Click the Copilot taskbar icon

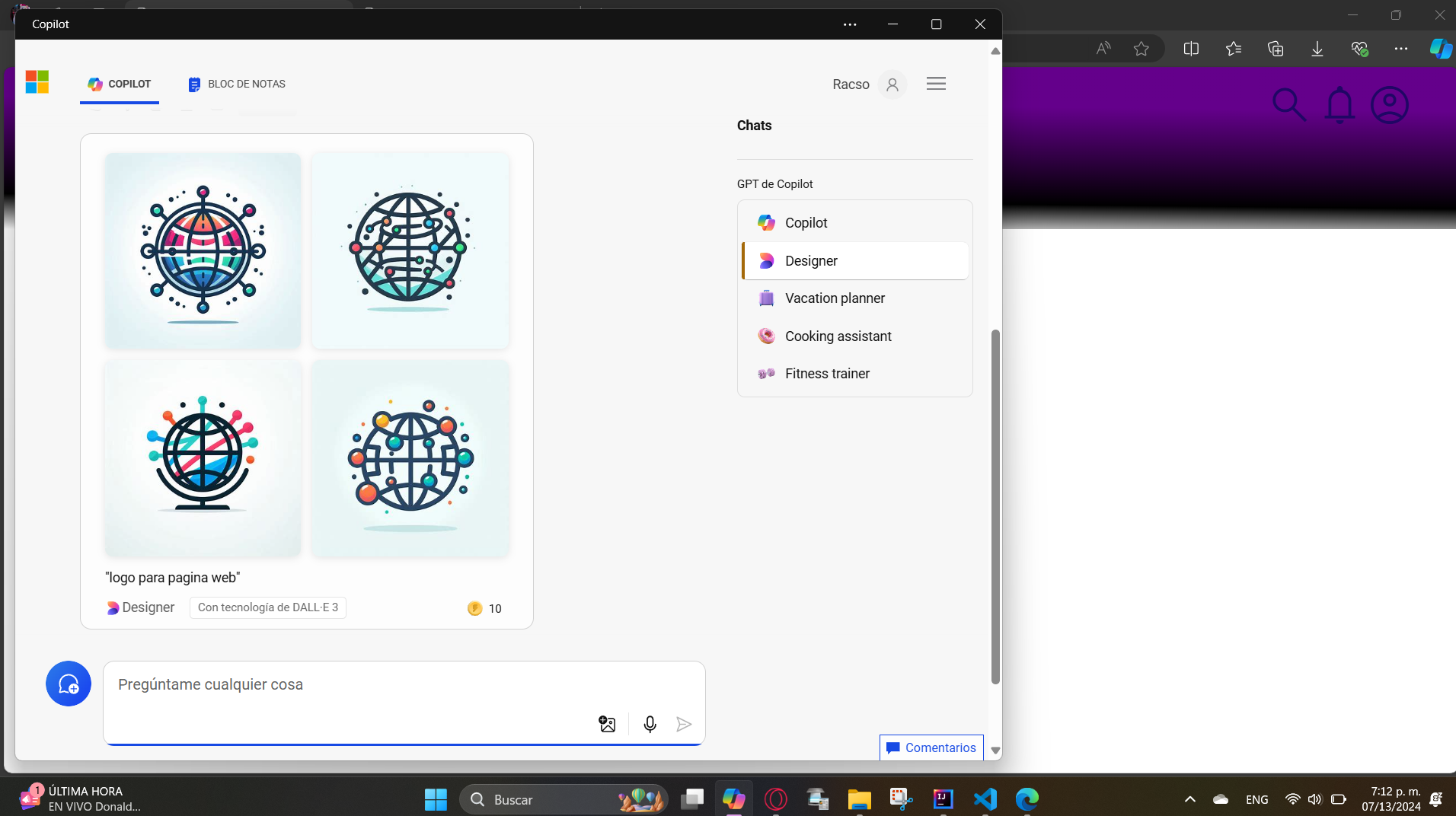click(734, 799)
